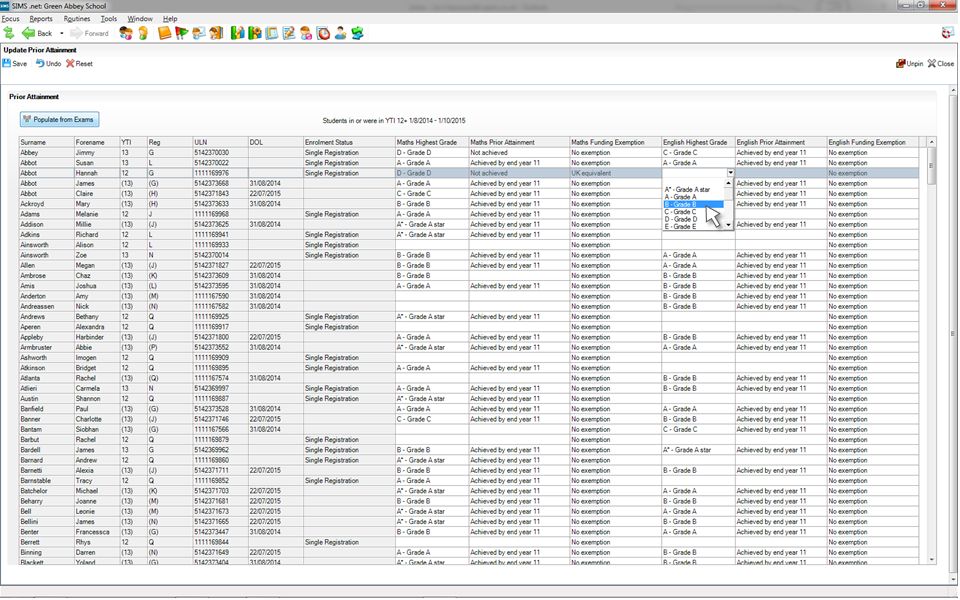Open the Tools menu
This screenshot has width=960, height=600.
pos(108,19)
